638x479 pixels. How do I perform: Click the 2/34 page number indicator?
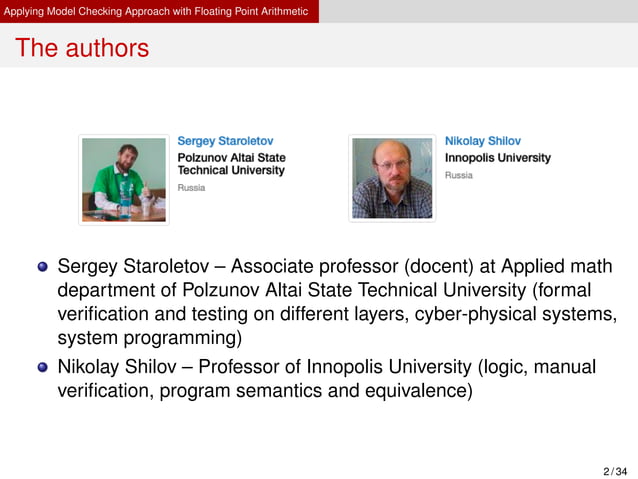click(615, 471)
